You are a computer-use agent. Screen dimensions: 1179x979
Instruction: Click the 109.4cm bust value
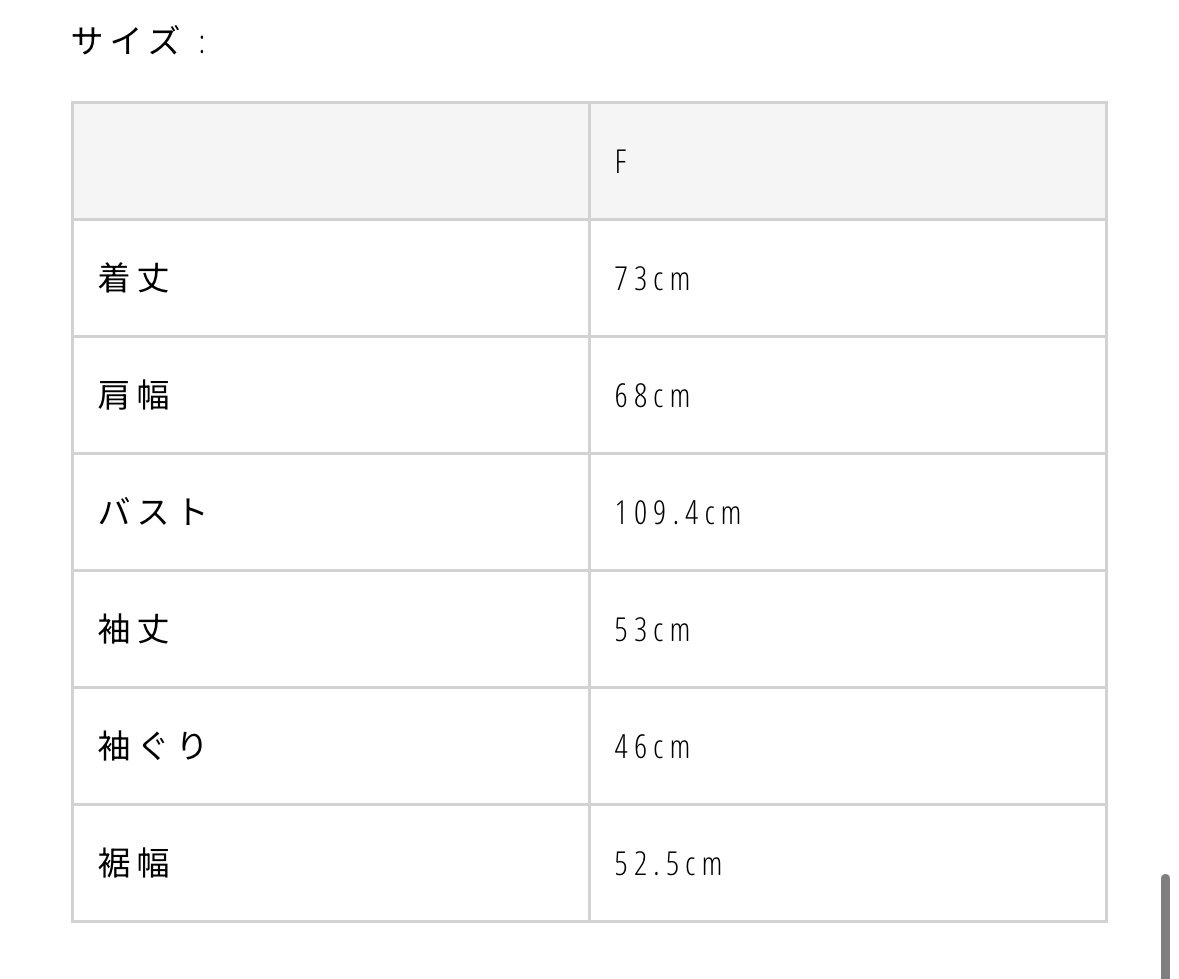[678, 513]
